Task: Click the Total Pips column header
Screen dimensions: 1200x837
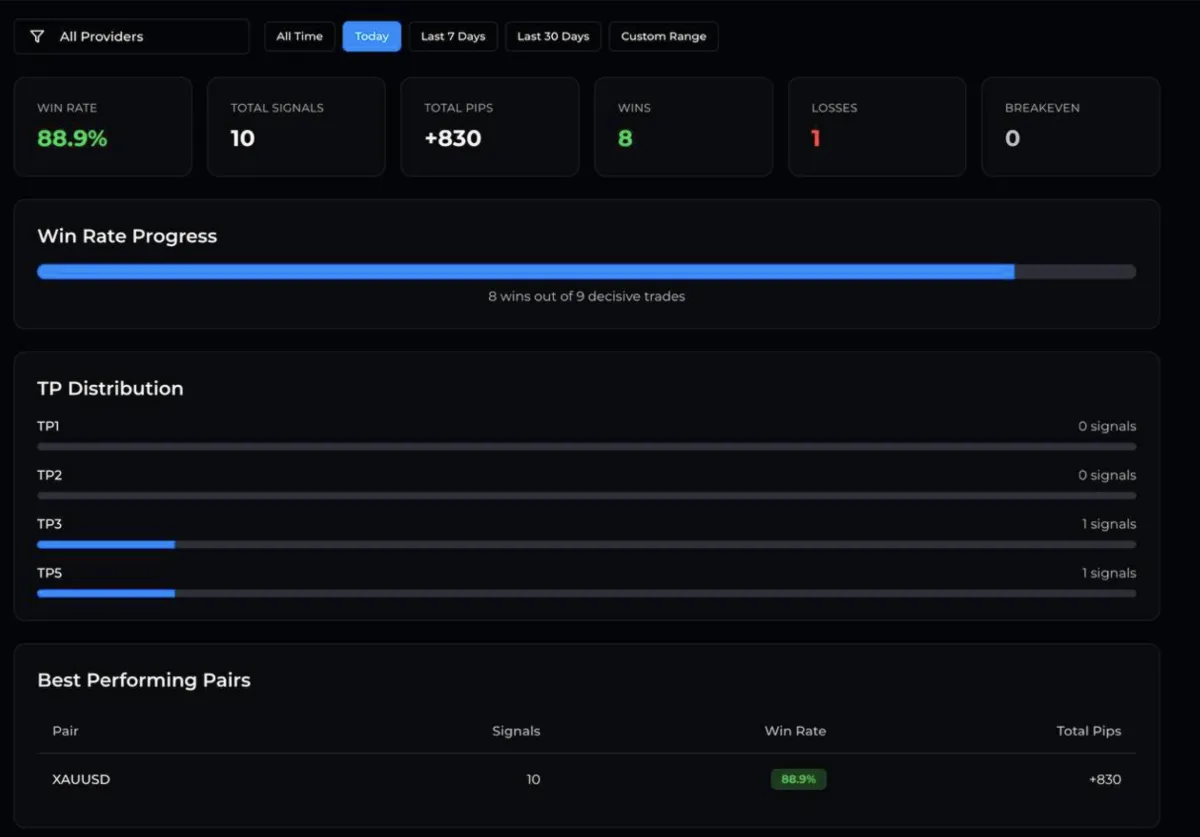Action: 1089,731
